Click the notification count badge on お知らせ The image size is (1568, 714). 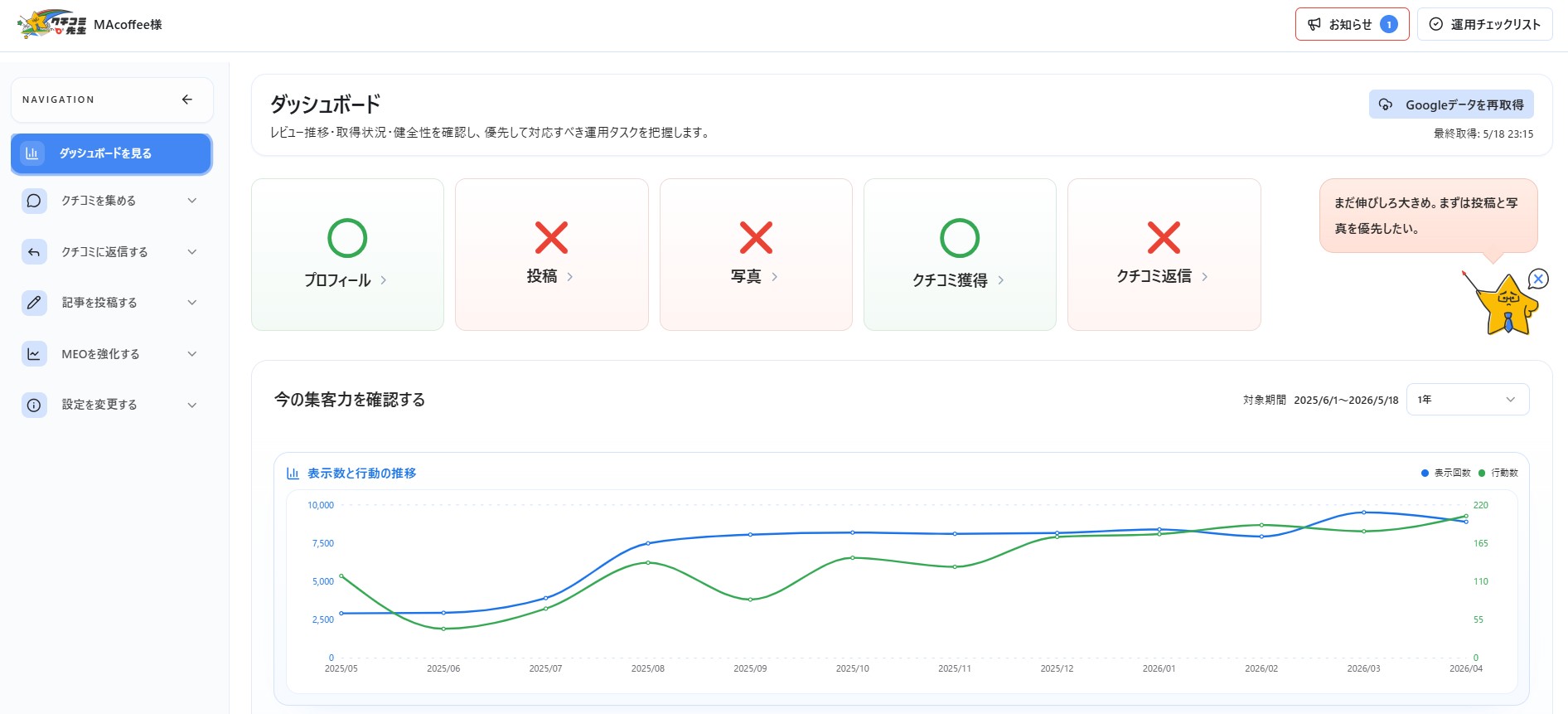coord(1389,25)
